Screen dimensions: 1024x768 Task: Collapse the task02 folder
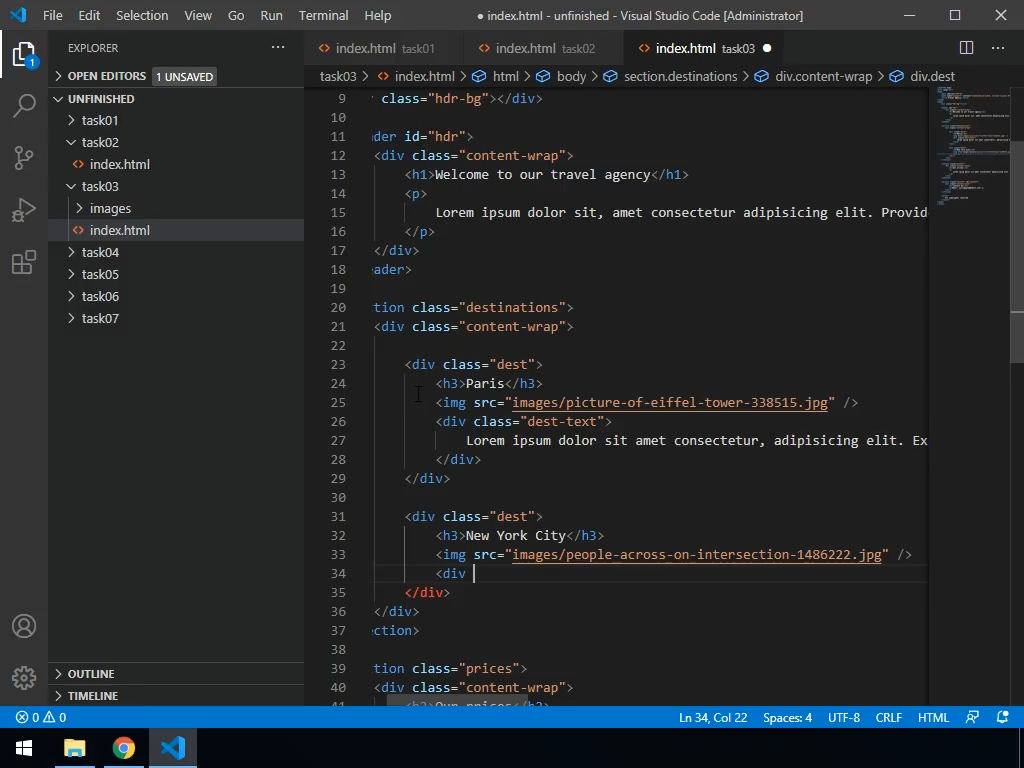tap(100, 142)
